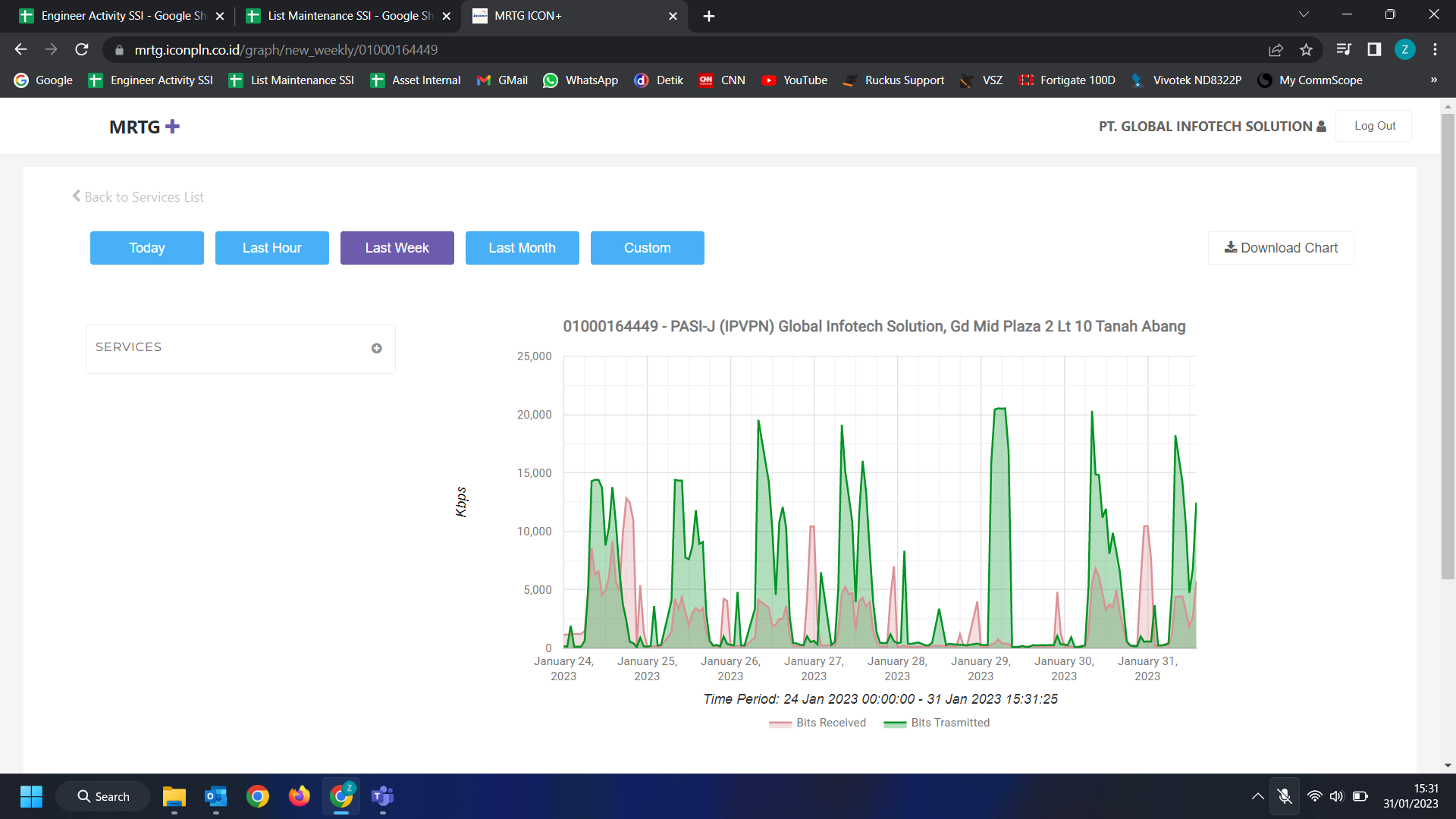Select the Last Month range
This screenshot has width=1456, height=819.
pyautogui.click(x=522, y=248)
